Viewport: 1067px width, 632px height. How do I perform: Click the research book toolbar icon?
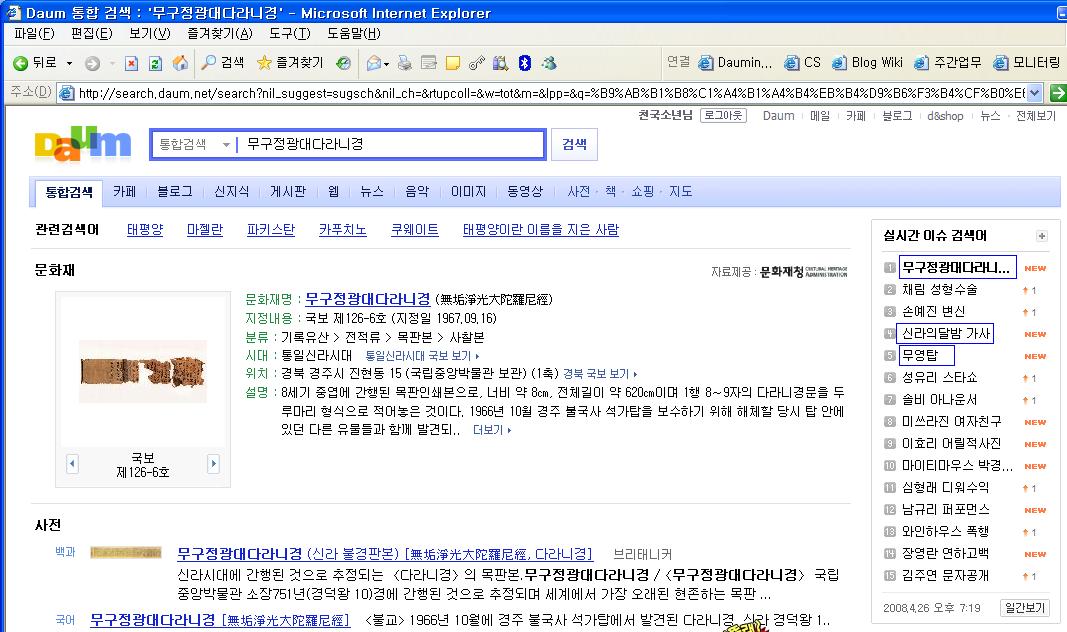(x=501, y=63)
